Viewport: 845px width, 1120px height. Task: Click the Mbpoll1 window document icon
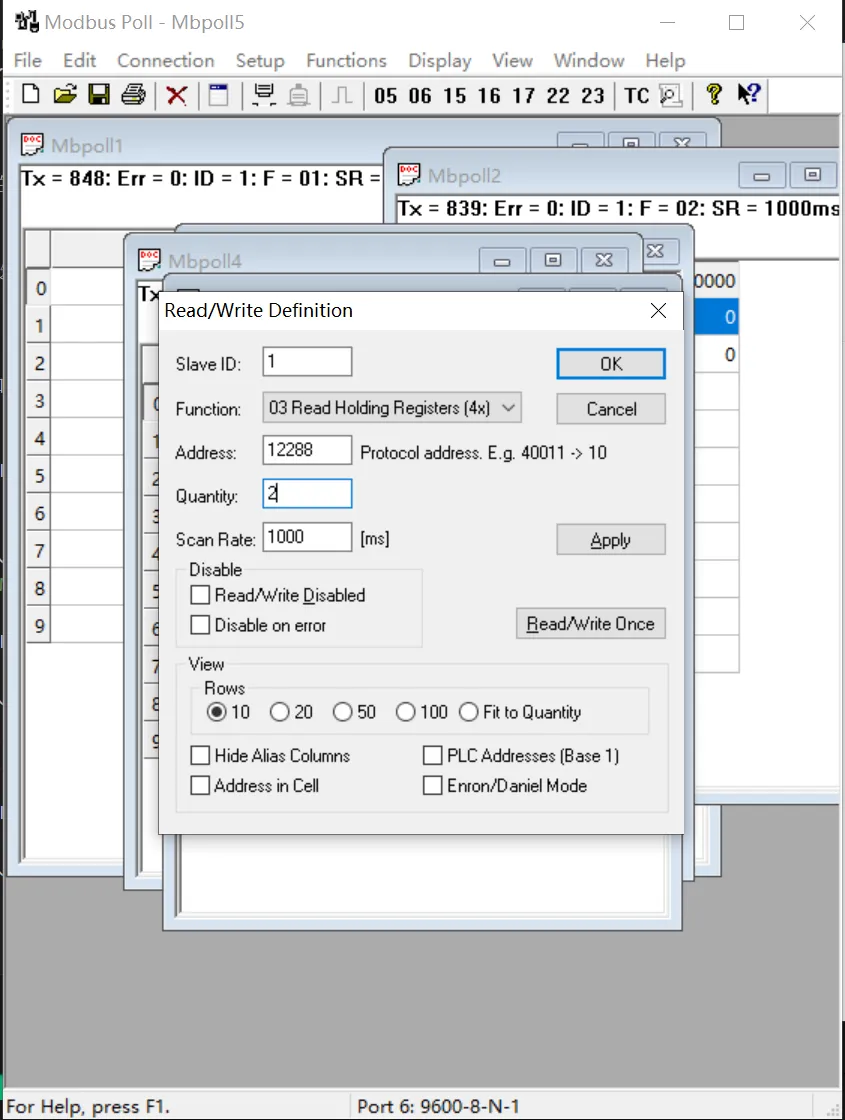click(x=32, y=144)
